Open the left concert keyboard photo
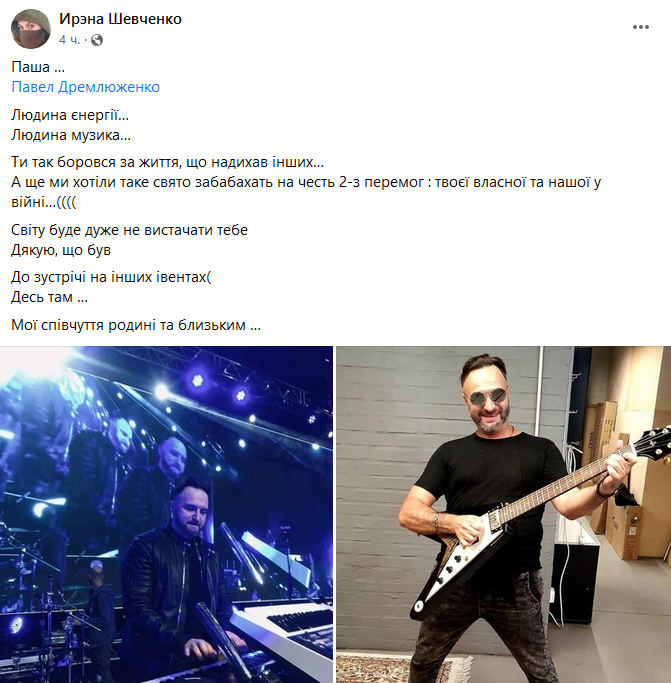This screenshot has width=671, height=683. pyautogui.click(x=166, y=514)
